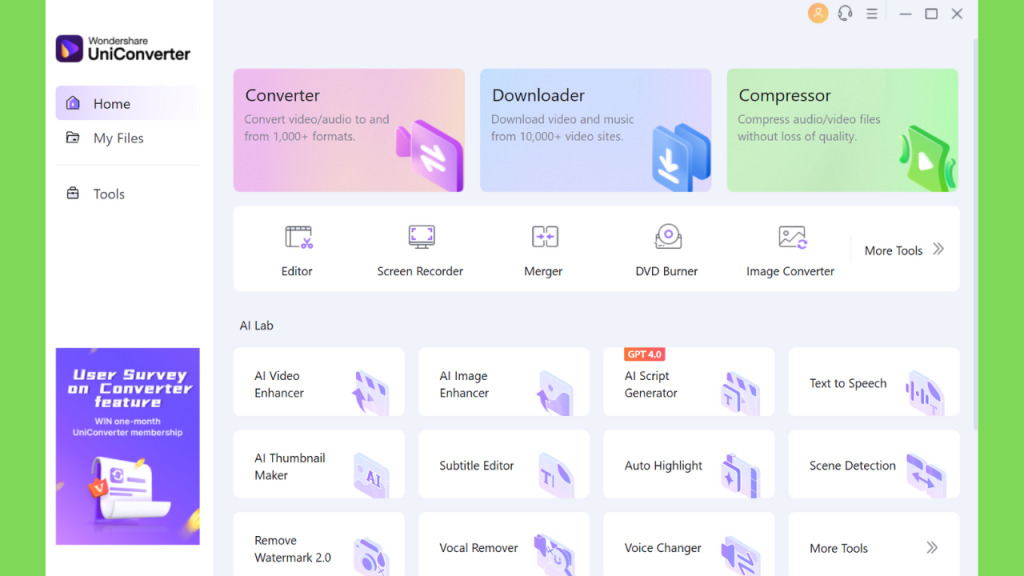Open the Tools section in sidebar
Viewport: 1024px width, 576px height.
[108, 194]
